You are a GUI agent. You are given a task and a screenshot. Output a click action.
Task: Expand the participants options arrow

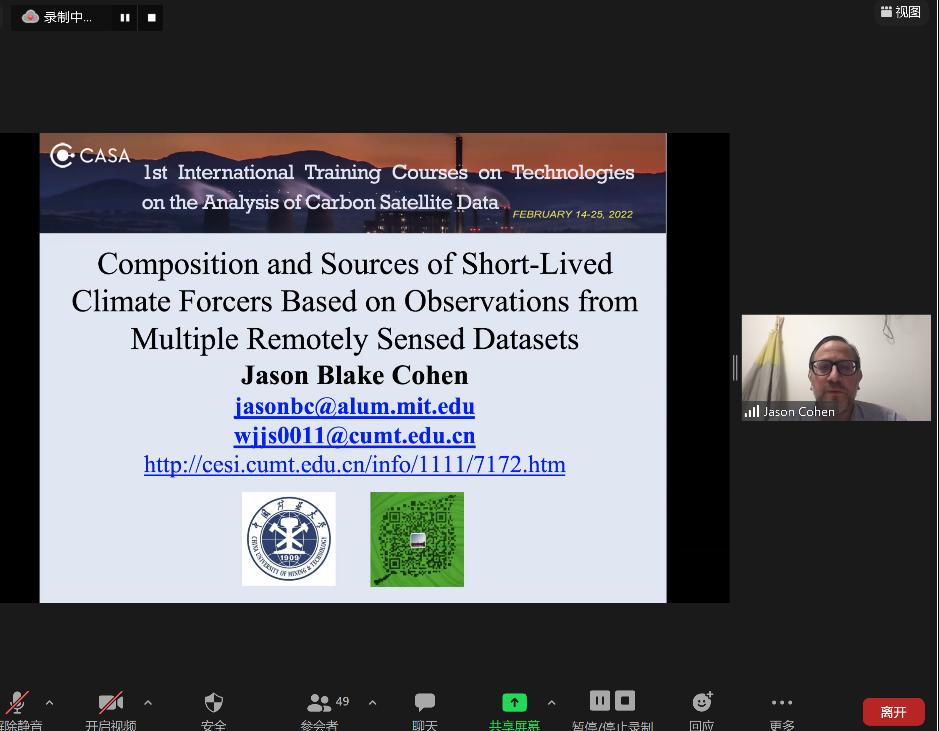tap(372, 703)
